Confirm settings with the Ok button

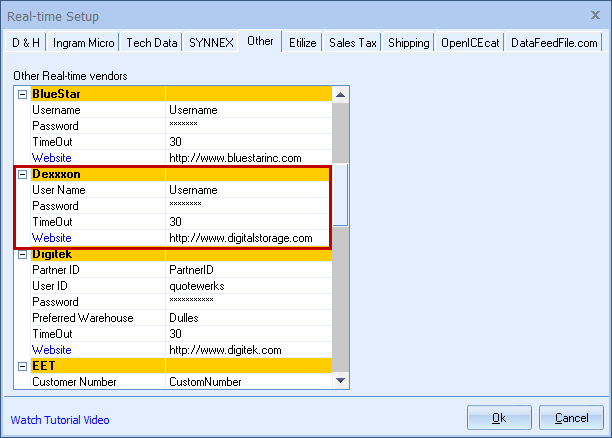[499, 418]
